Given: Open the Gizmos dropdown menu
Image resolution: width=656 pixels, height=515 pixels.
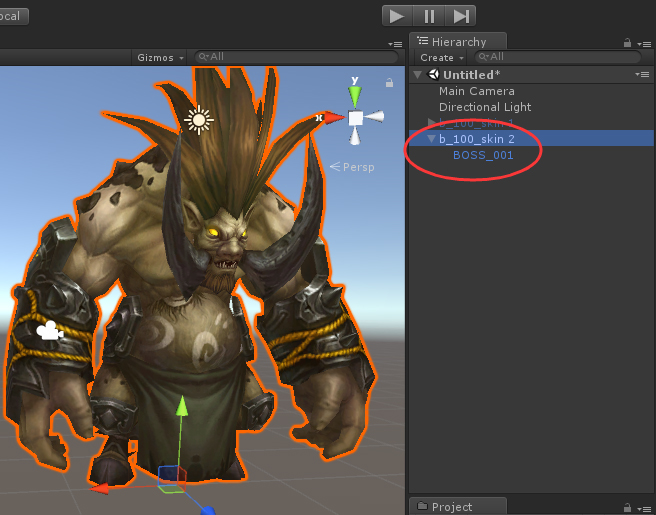Looking at the screenshot, I should [x=160, y=57].
